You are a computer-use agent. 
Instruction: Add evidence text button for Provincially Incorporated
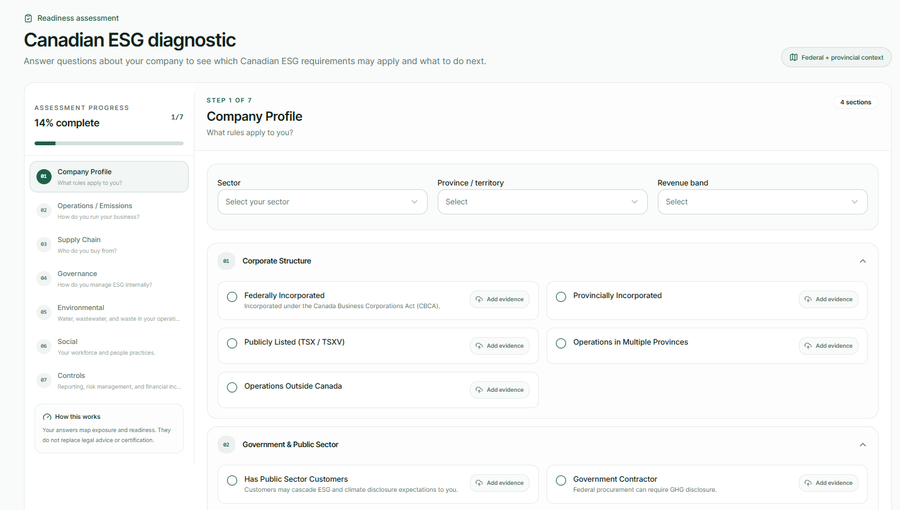(829, 299)
